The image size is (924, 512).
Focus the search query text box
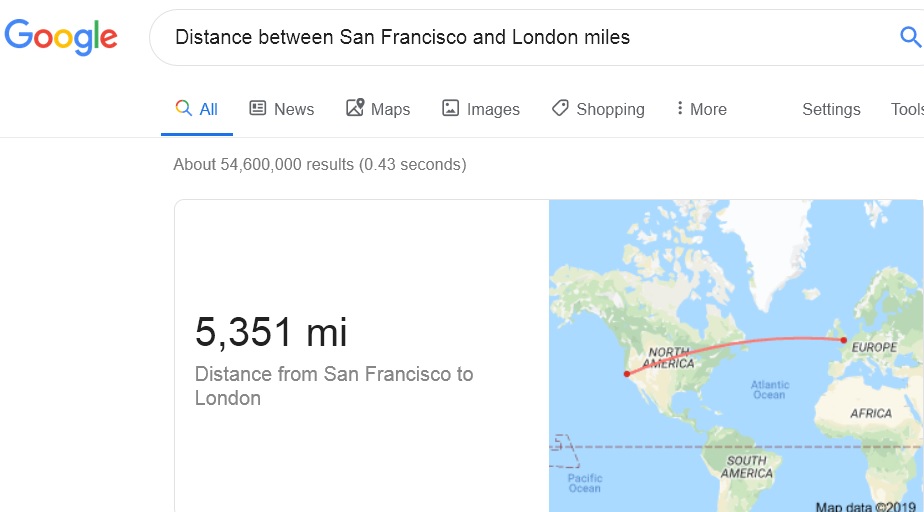coord(500,37)
